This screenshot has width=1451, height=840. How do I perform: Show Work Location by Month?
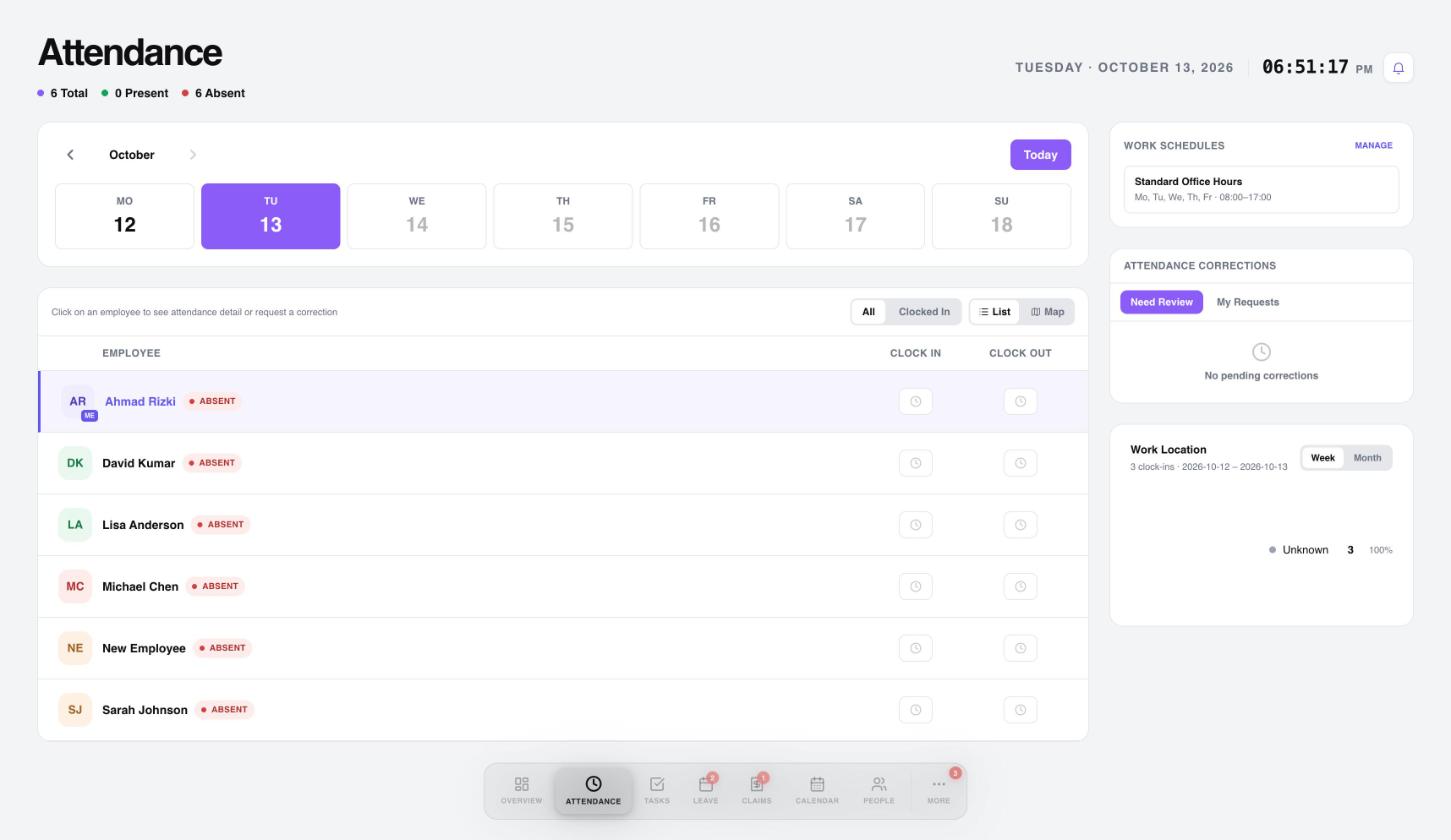tap(1367, 458)
